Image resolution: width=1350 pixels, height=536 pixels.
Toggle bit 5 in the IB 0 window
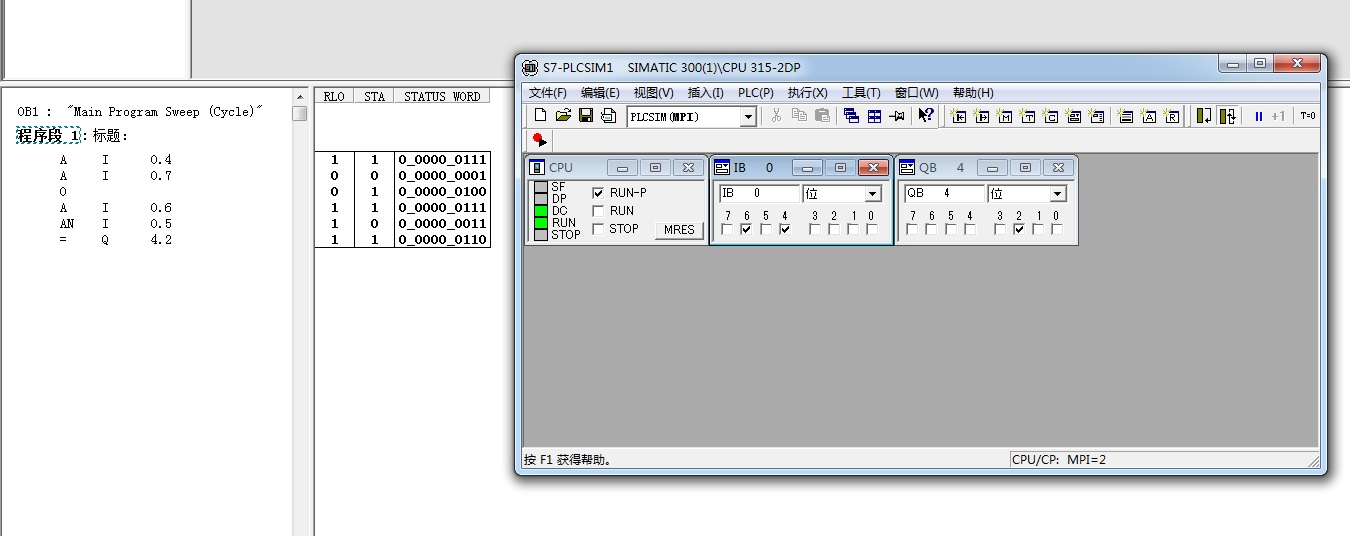tap(766, 230)
